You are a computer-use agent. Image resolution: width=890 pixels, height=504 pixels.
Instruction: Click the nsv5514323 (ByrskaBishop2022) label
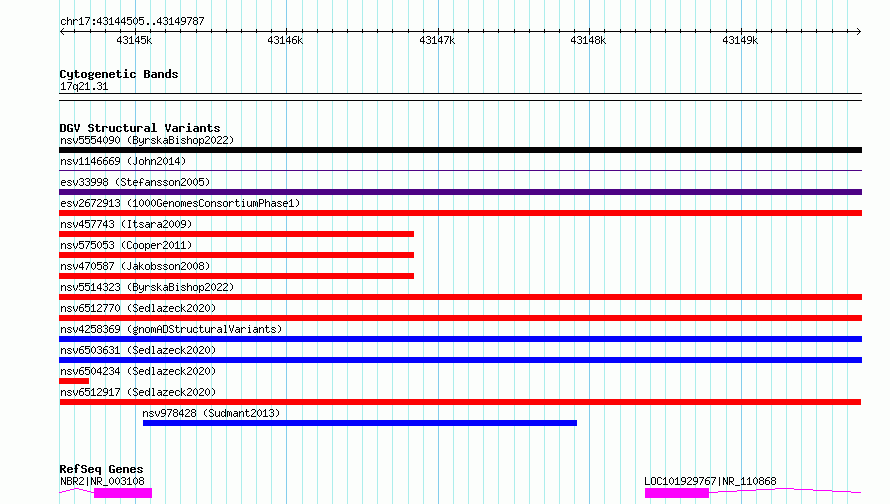tap(147, 287)
